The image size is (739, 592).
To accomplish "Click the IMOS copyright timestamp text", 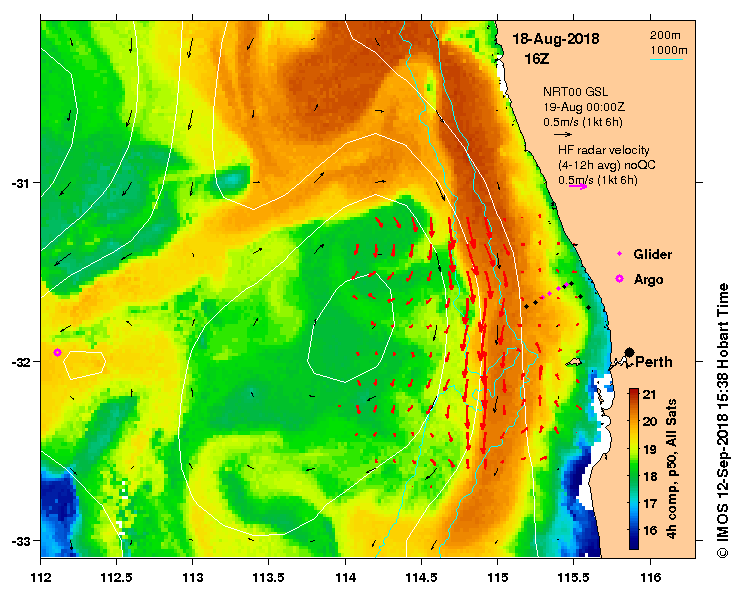I will [723, 420].
